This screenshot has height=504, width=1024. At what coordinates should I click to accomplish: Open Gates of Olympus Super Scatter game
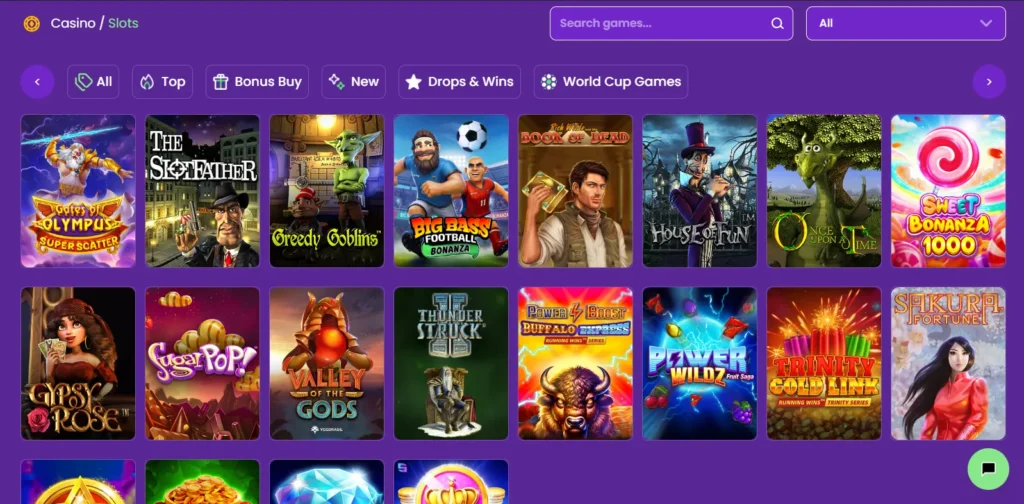click(78, 191)
